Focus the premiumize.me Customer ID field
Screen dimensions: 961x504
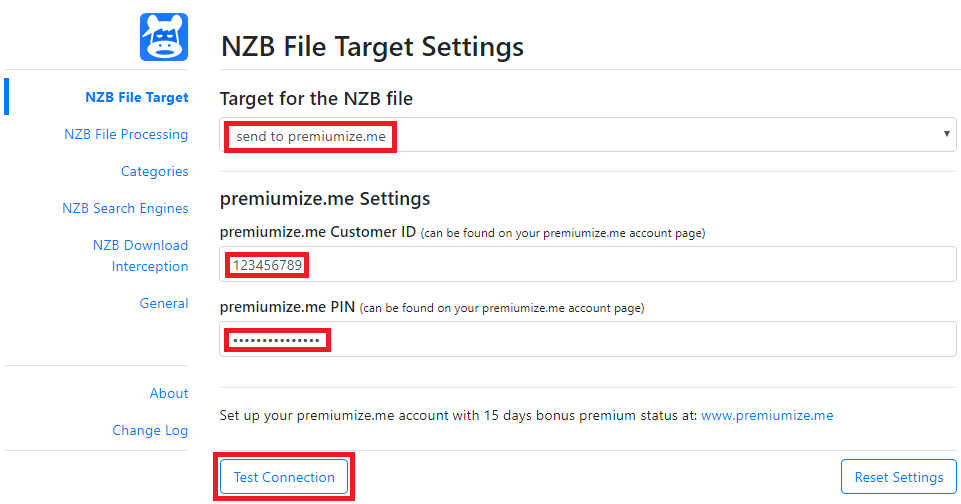point(588,264)
